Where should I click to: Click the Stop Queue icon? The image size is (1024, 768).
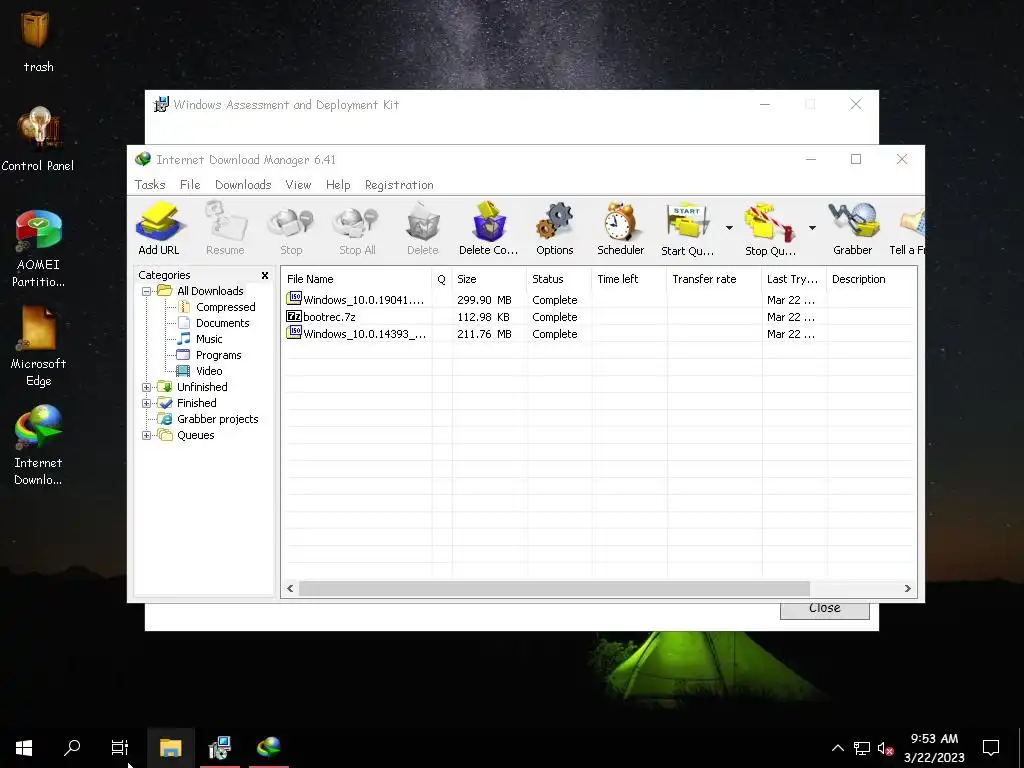(x=770, y=229)
